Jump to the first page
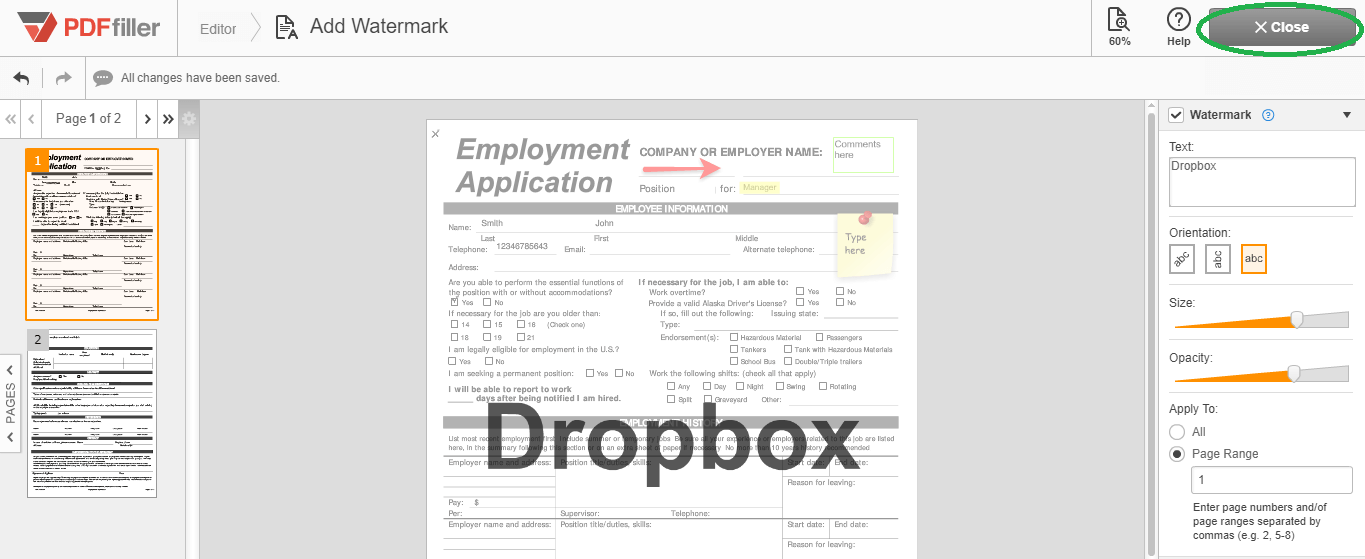 click(x=11, y=119)
